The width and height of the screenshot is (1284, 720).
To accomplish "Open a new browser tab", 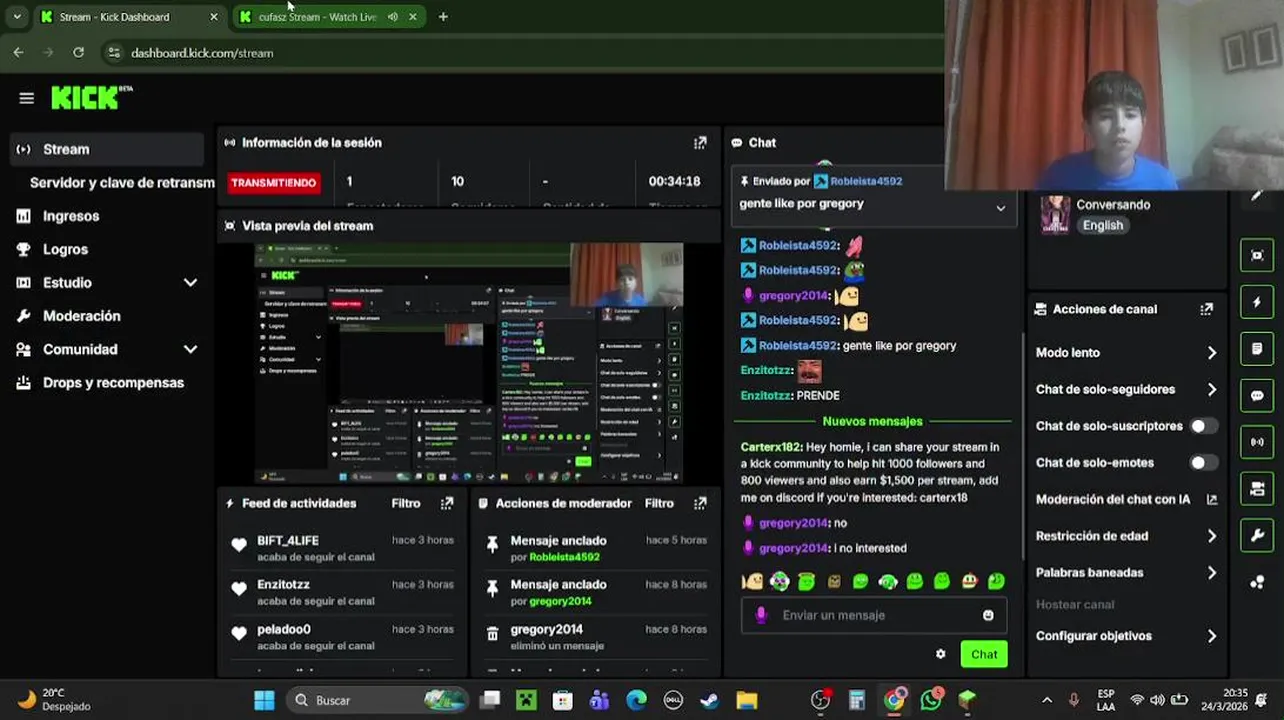I will pos(443,17).
